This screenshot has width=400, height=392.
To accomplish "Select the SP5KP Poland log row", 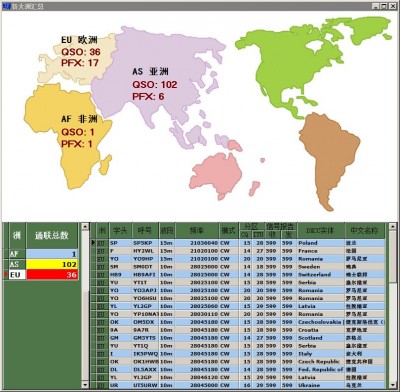I will click(238, 243).
